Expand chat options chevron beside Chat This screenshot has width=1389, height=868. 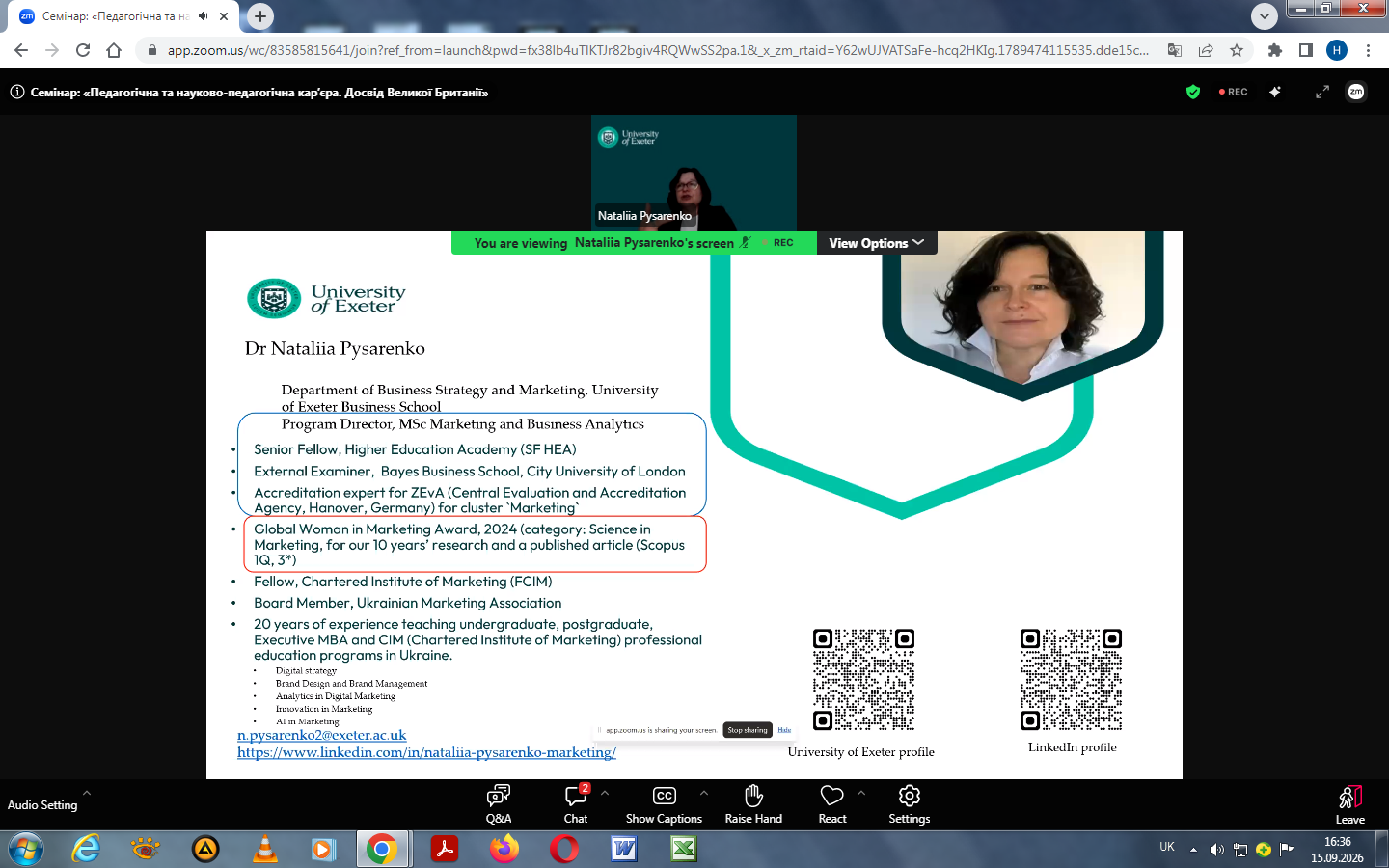605,793
